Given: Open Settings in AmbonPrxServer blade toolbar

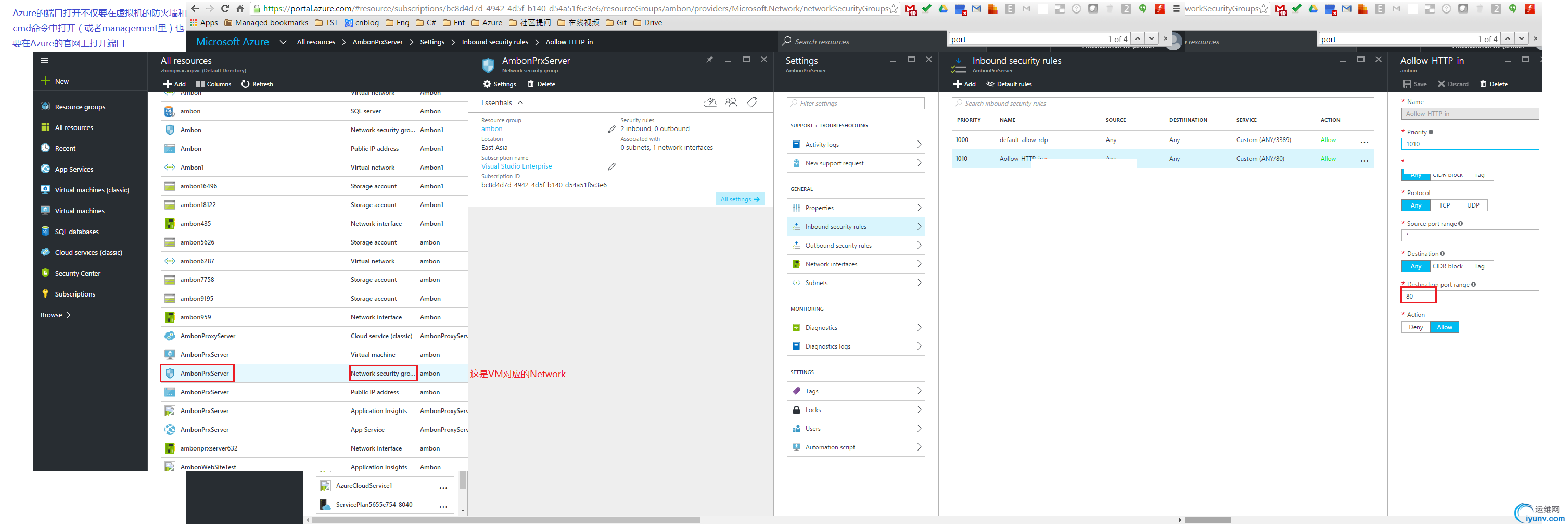Looking at the screenshot, I should coord(499,84).
